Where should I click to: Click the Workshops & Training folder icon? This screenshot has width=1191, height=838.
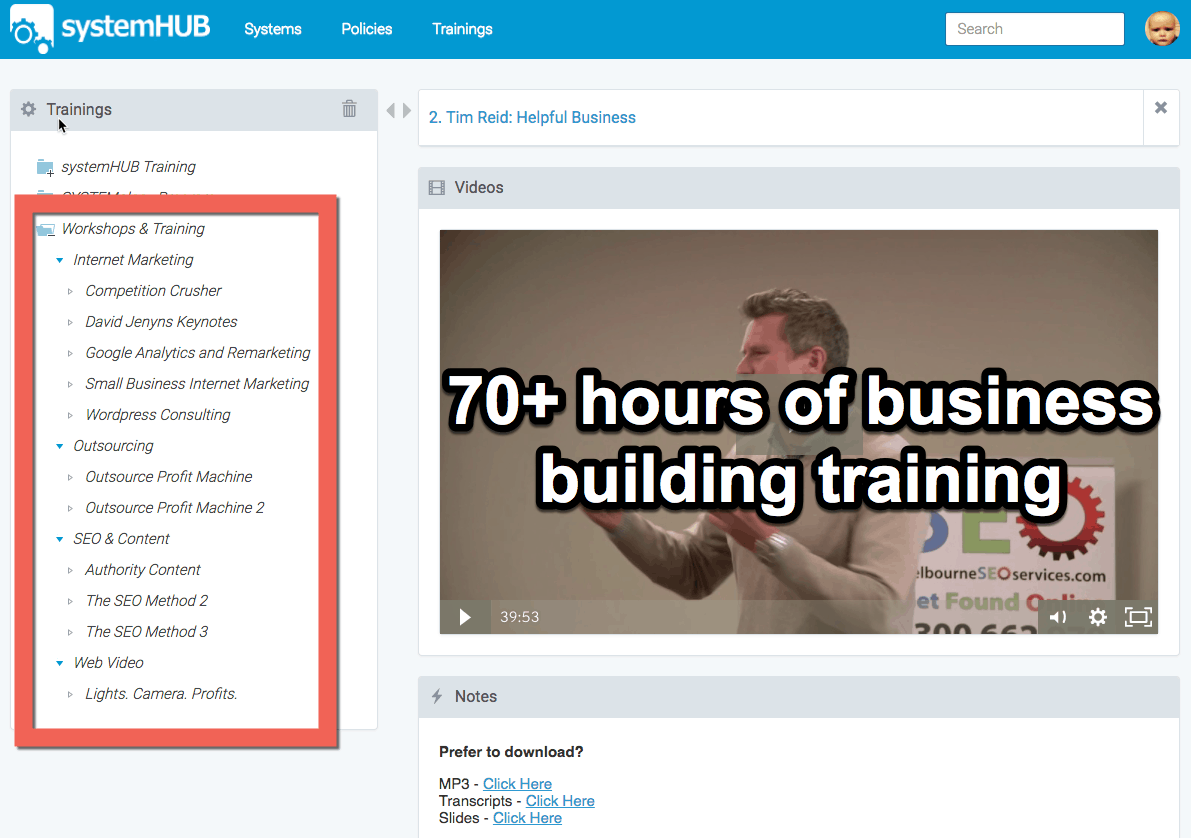(x=46, y=229)
